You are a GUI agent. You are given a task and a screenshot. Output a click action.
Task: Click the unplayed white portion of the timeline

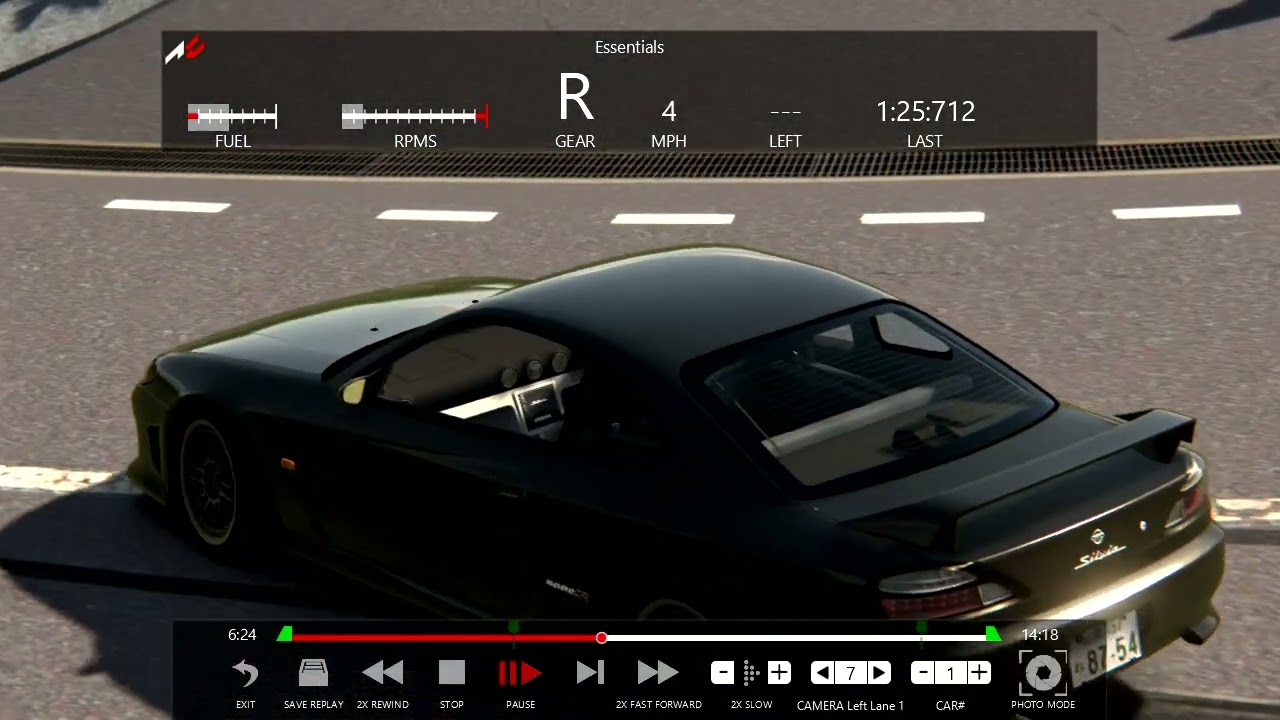point(795,637)
